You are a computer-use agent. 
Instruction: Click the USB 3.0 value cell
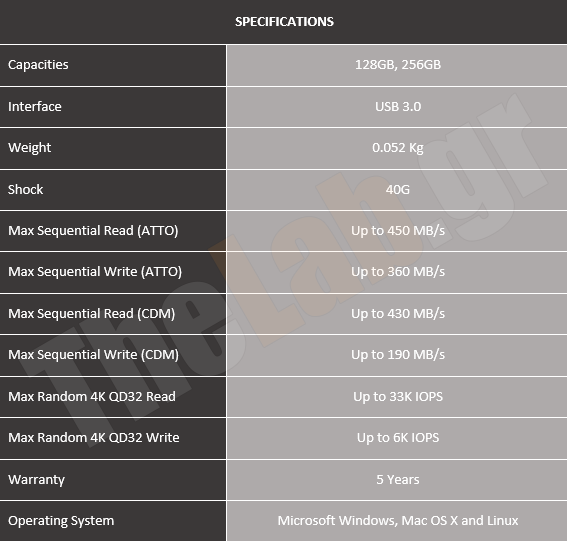tap(398, 106)
